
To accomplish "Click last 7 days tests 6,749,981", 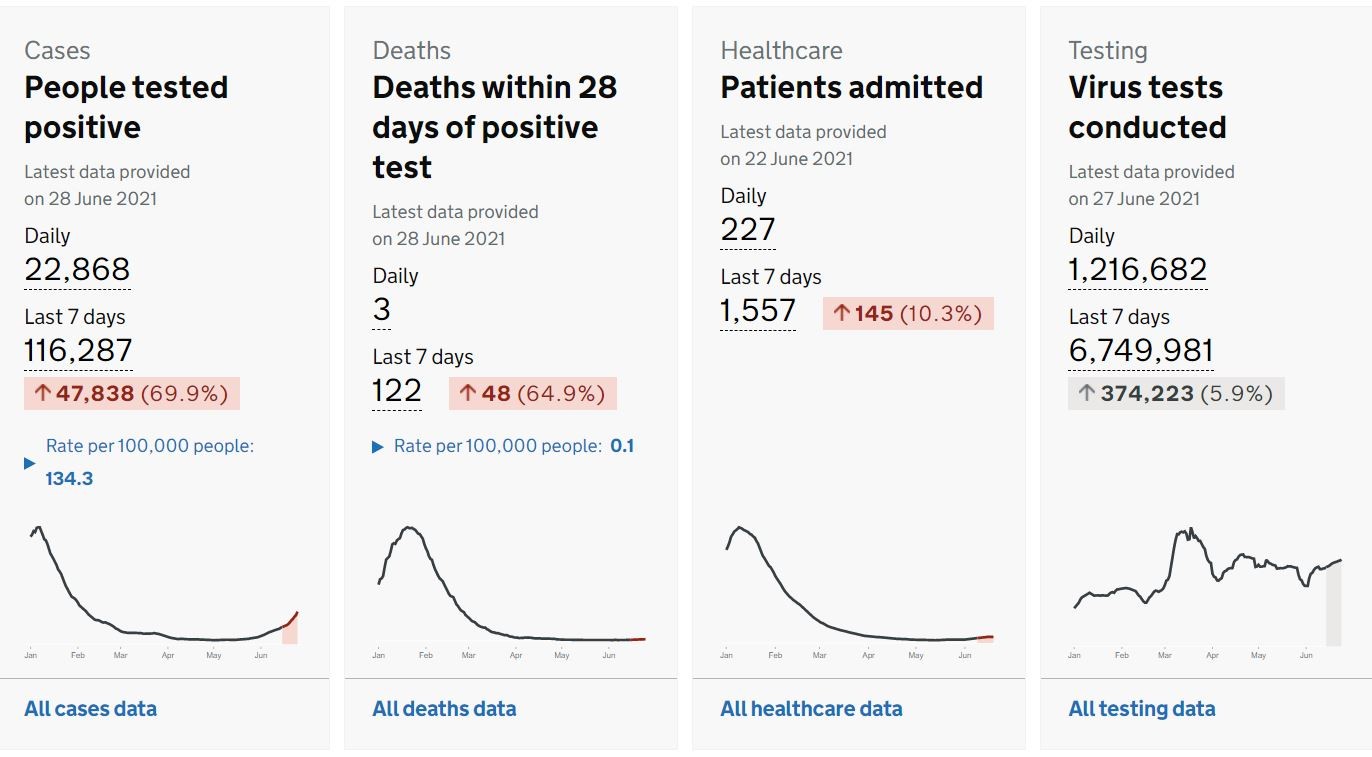I will point(1141,351).
